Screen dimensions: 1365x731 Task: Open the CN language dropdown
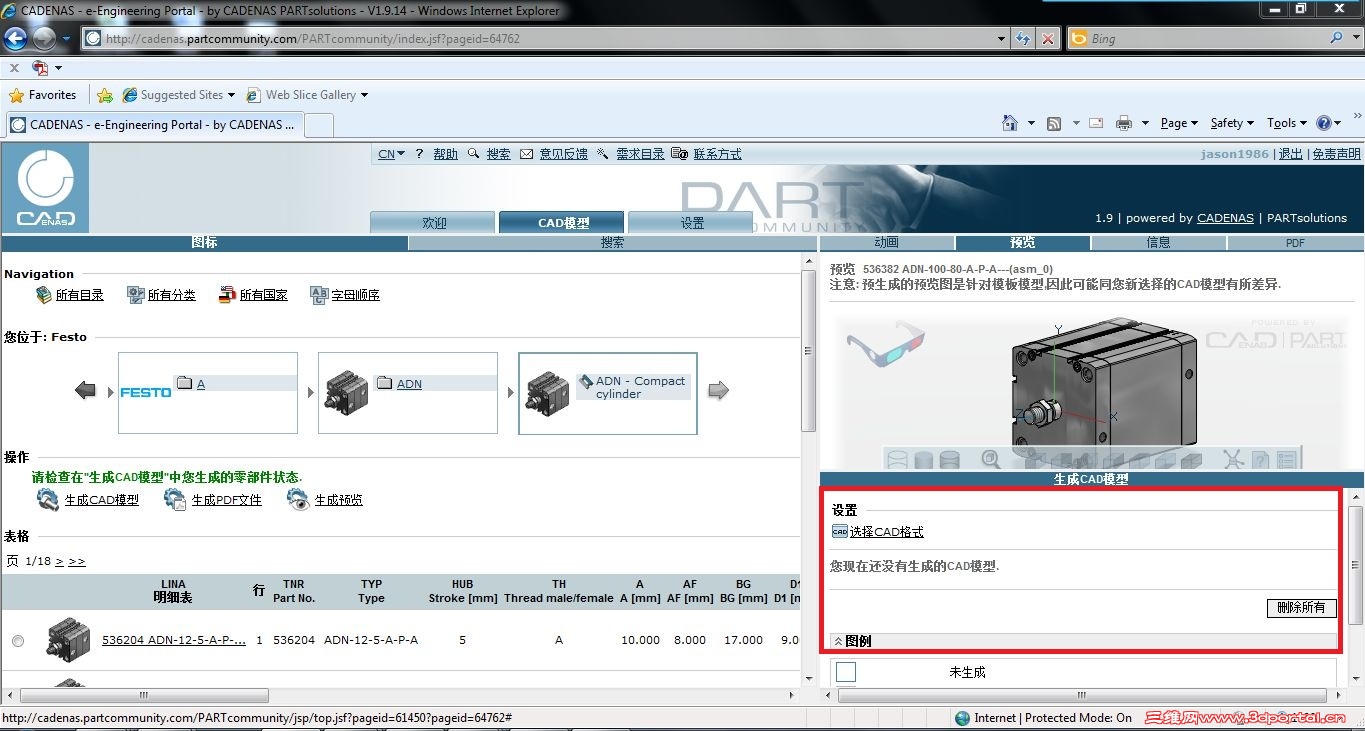tap(391, 154)
